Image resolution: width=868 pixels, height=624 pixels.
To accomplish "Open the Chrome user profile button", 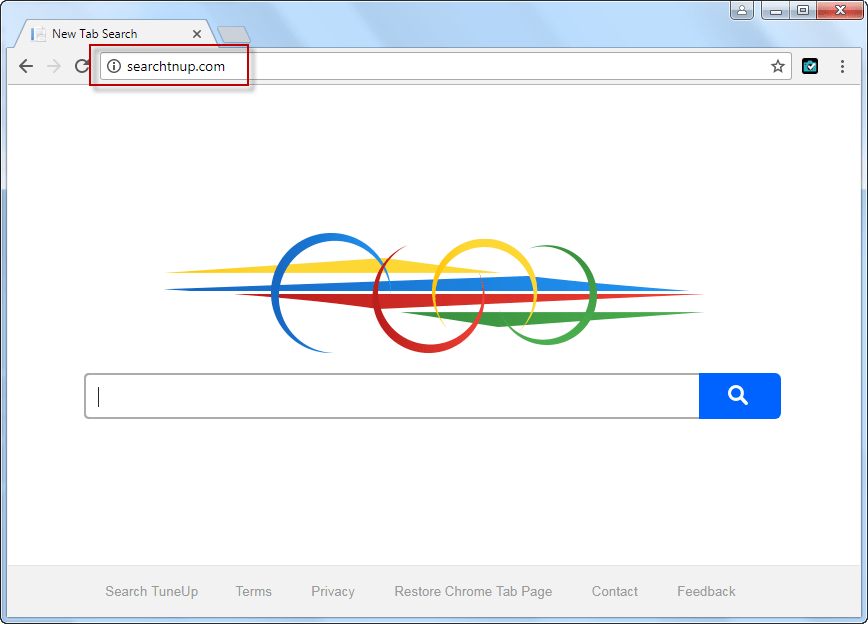I will click(742, 11).
